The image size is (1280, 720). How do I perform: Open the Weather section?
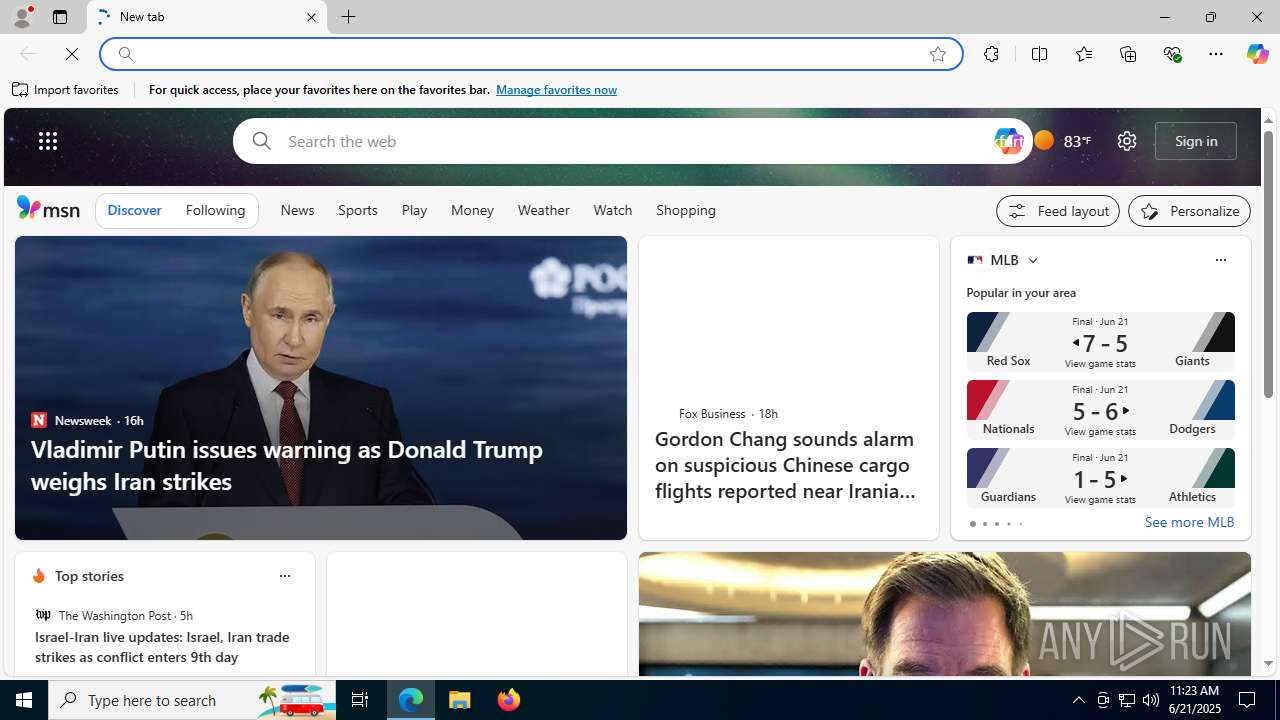pyautogui.click(x=543, y=210)
